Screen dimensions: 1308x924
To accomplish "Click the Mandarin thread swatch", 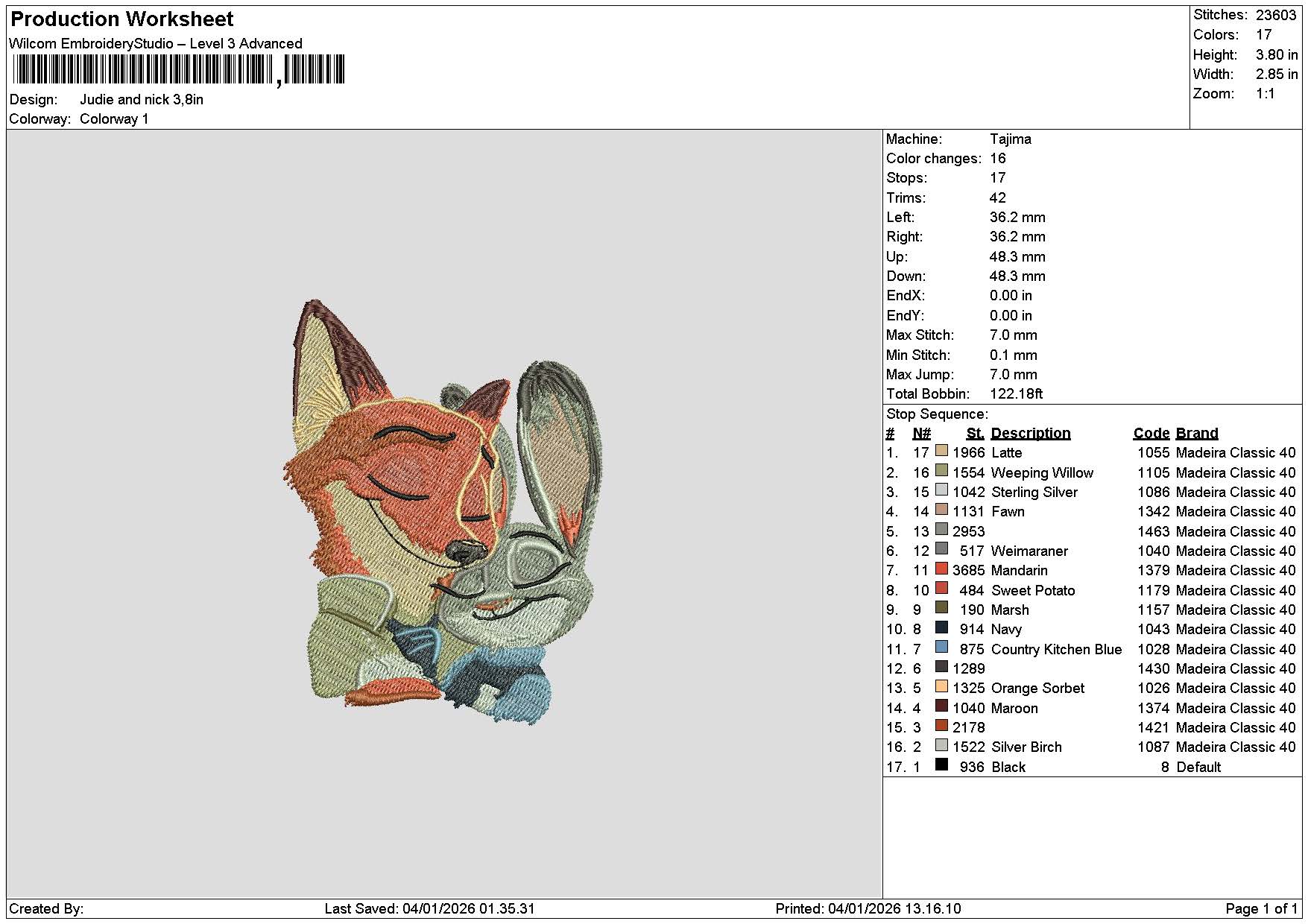I will tap(941, 569).
